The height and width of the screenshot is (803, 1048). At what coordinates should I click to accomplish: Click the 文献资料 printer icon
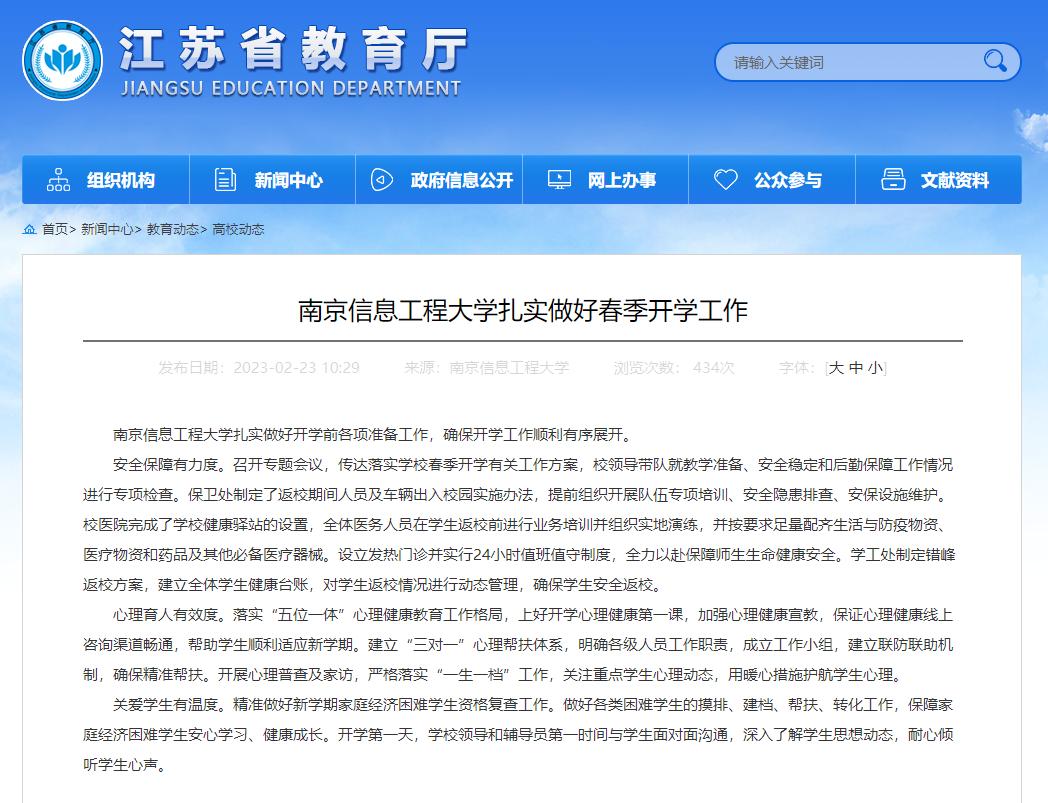pyautogui.click(x=891, y=178)
